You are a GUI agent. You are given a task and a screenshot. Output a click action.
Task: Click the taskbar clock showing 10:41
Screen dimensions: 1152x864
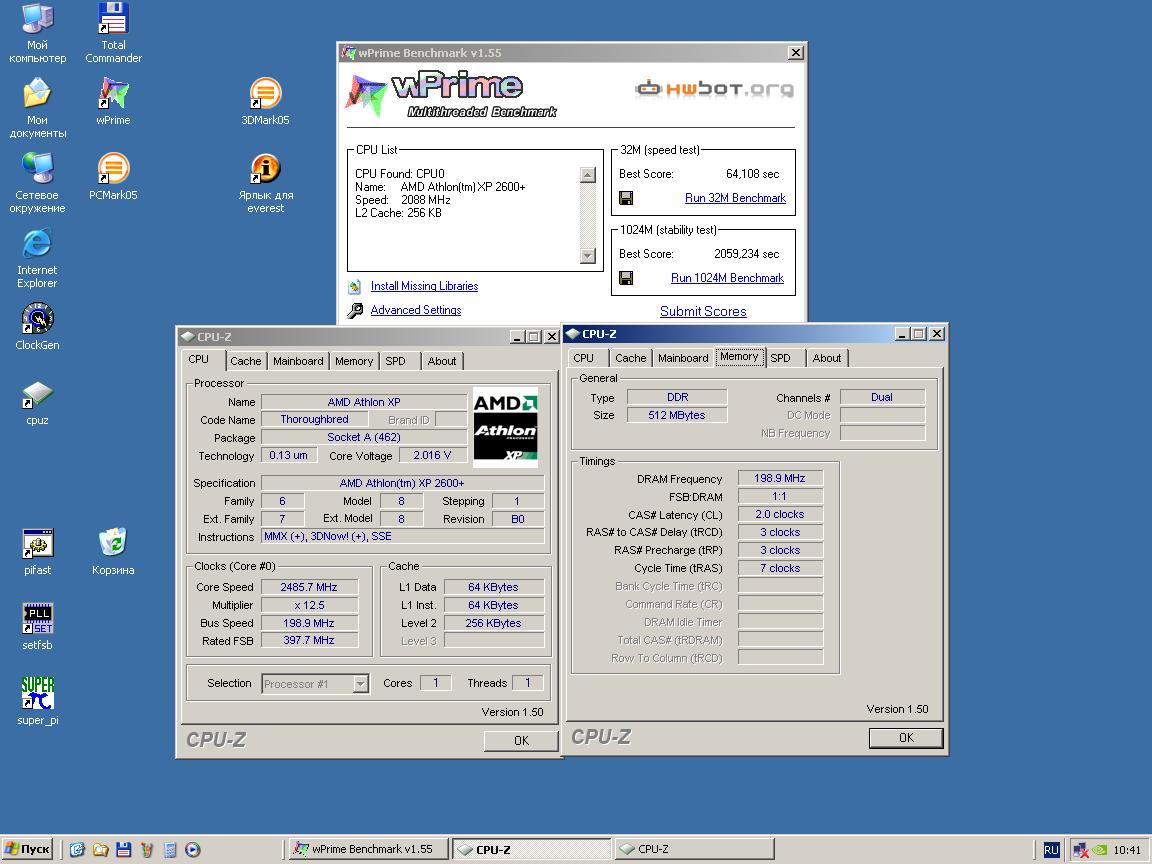[1127, 851]
